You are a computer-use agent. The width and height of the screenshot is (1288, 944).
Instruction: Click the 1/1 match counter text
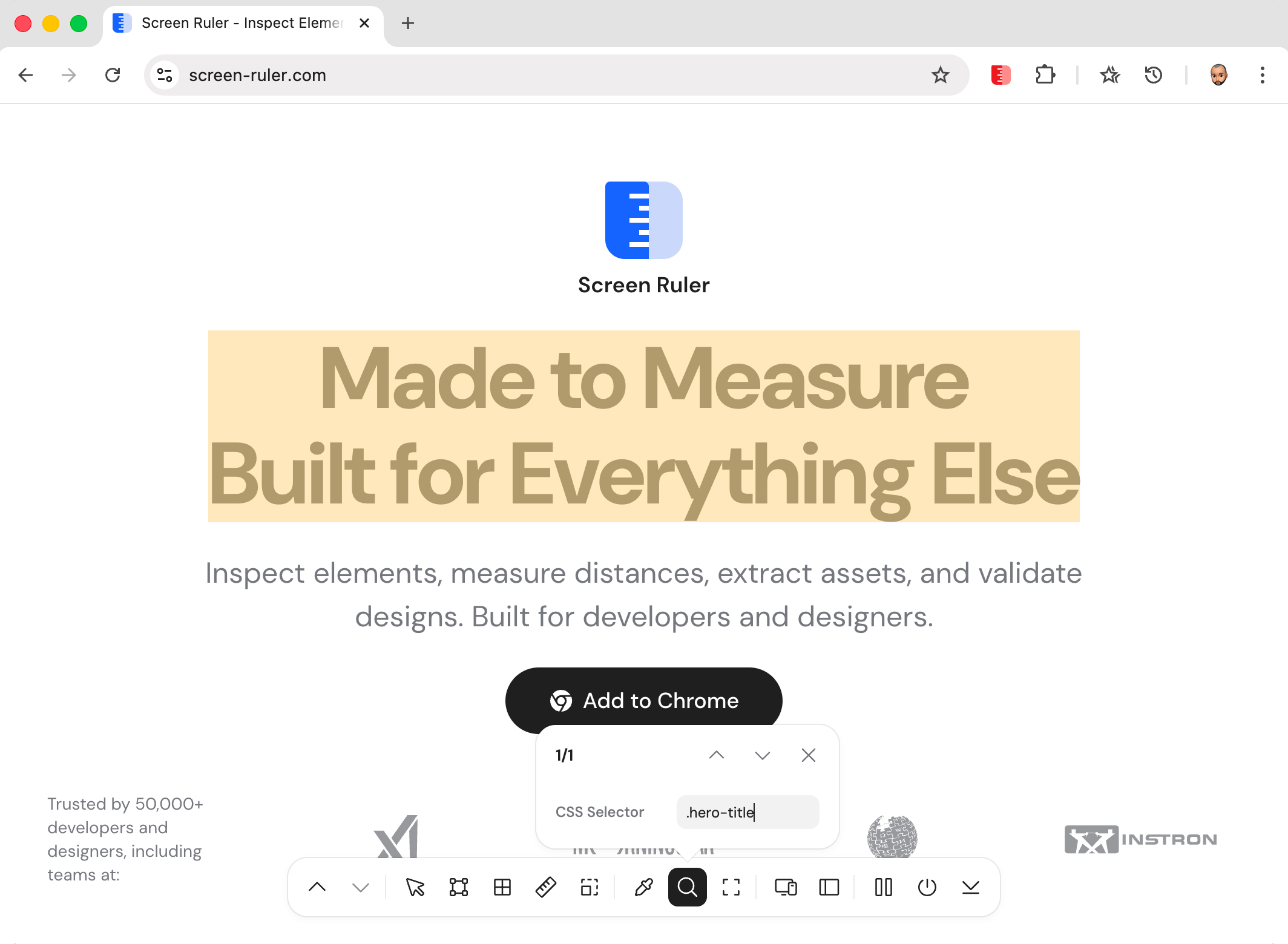pos(564,755)
